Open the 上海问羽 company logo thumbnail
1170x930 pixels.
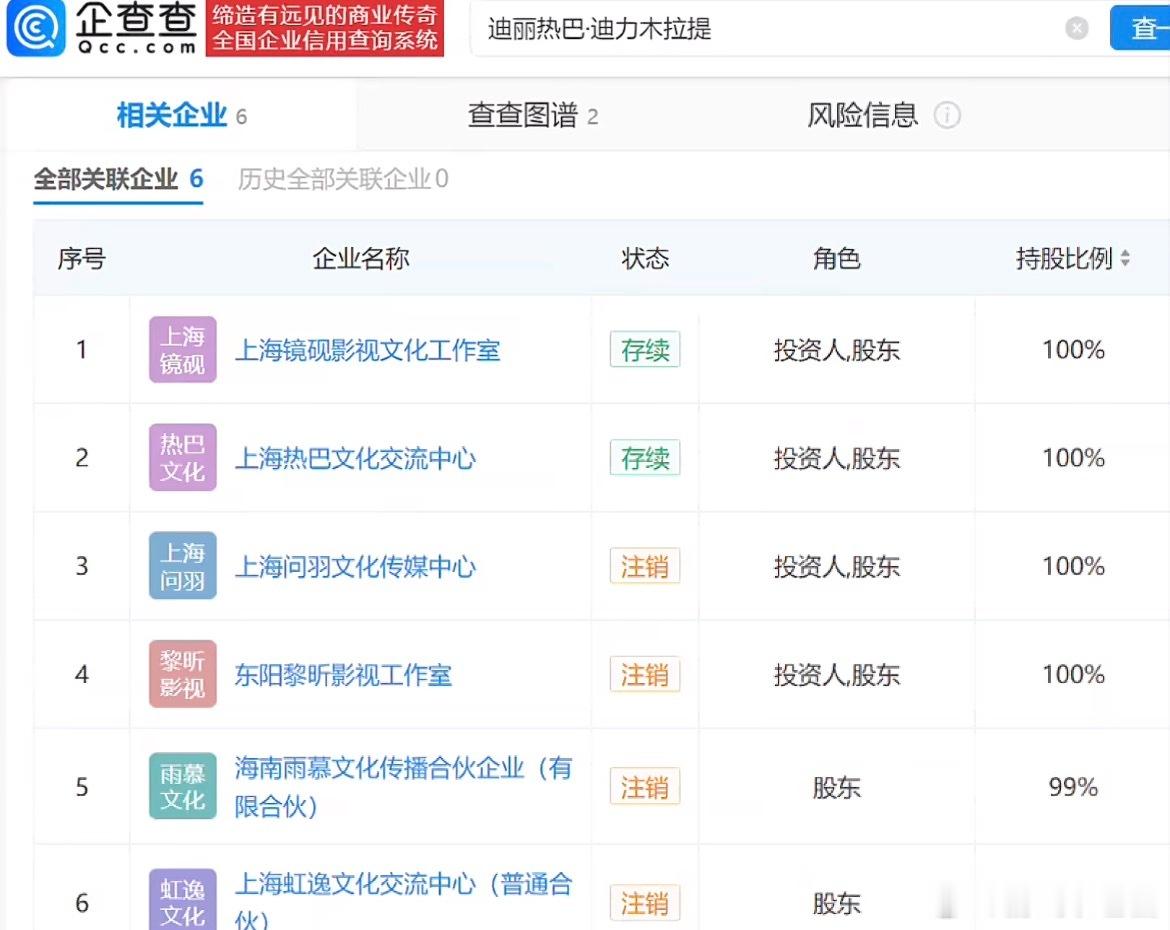point(183,566)
